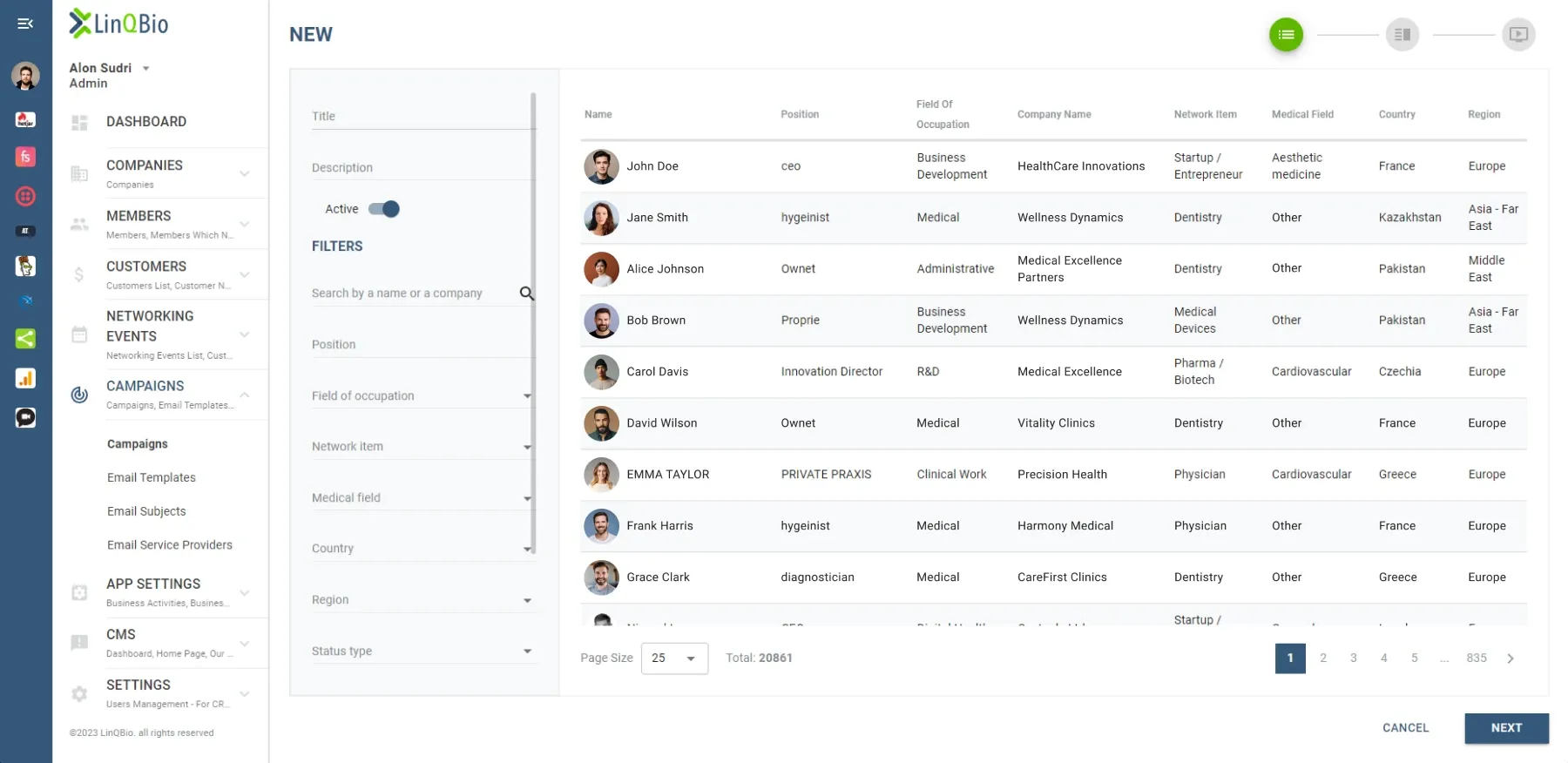Click the 'Vitality Clinics' company cell
The width and height of the screenshot is (1568, 763).
tap(1056, 423)
